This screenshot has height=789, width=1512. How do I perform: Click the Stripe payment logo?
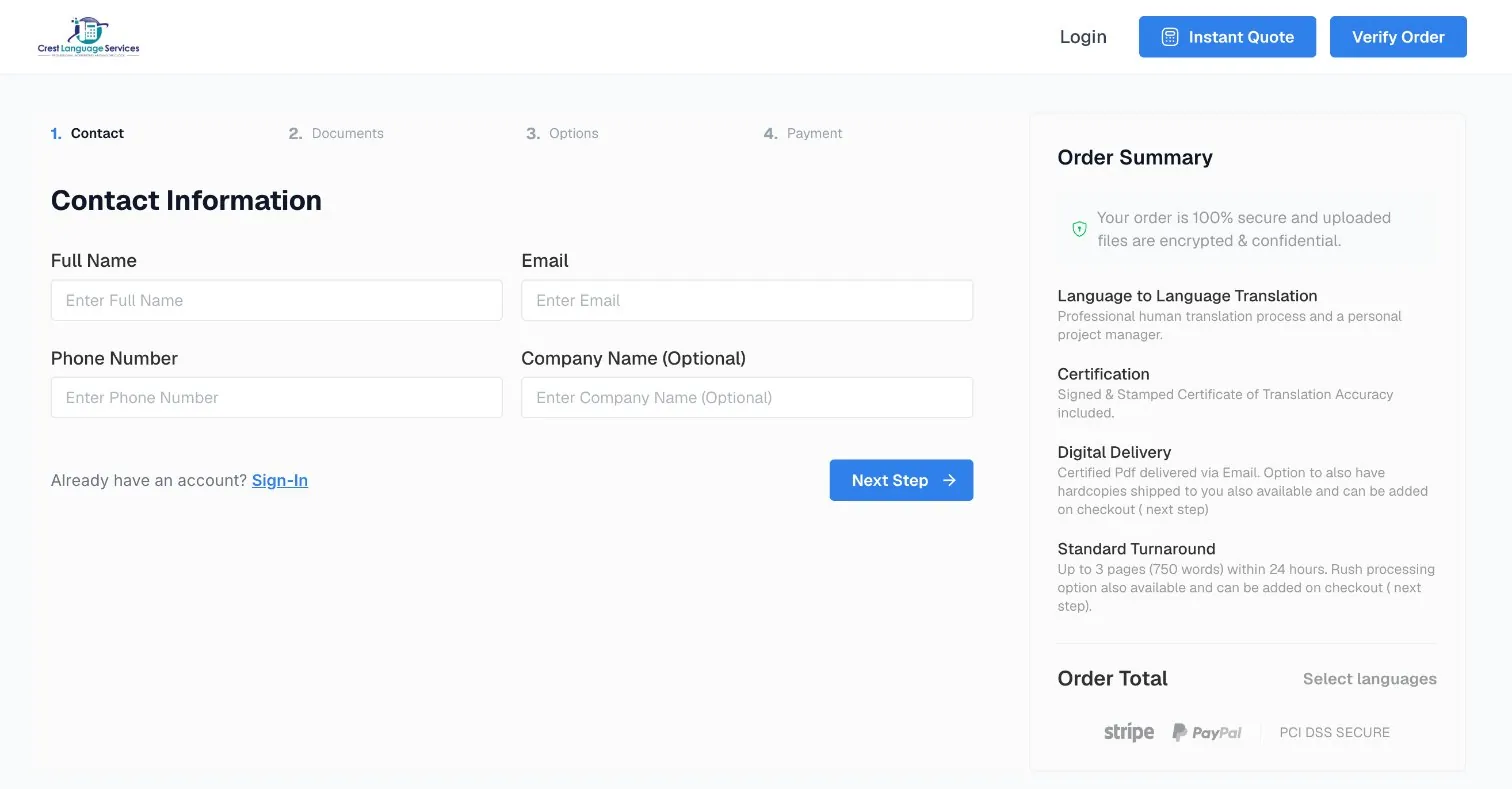pos(1129,732)
